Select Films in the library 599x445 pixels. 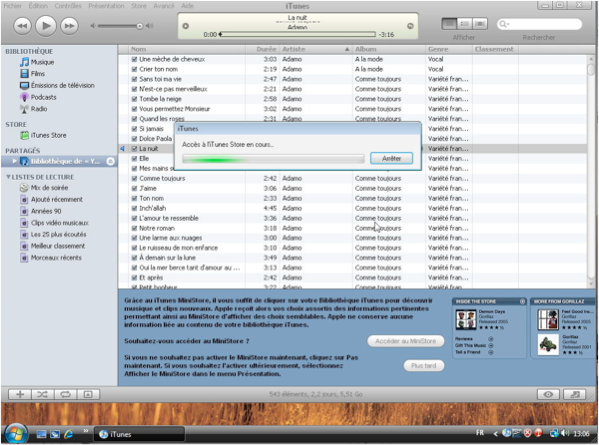pos(37,74)
